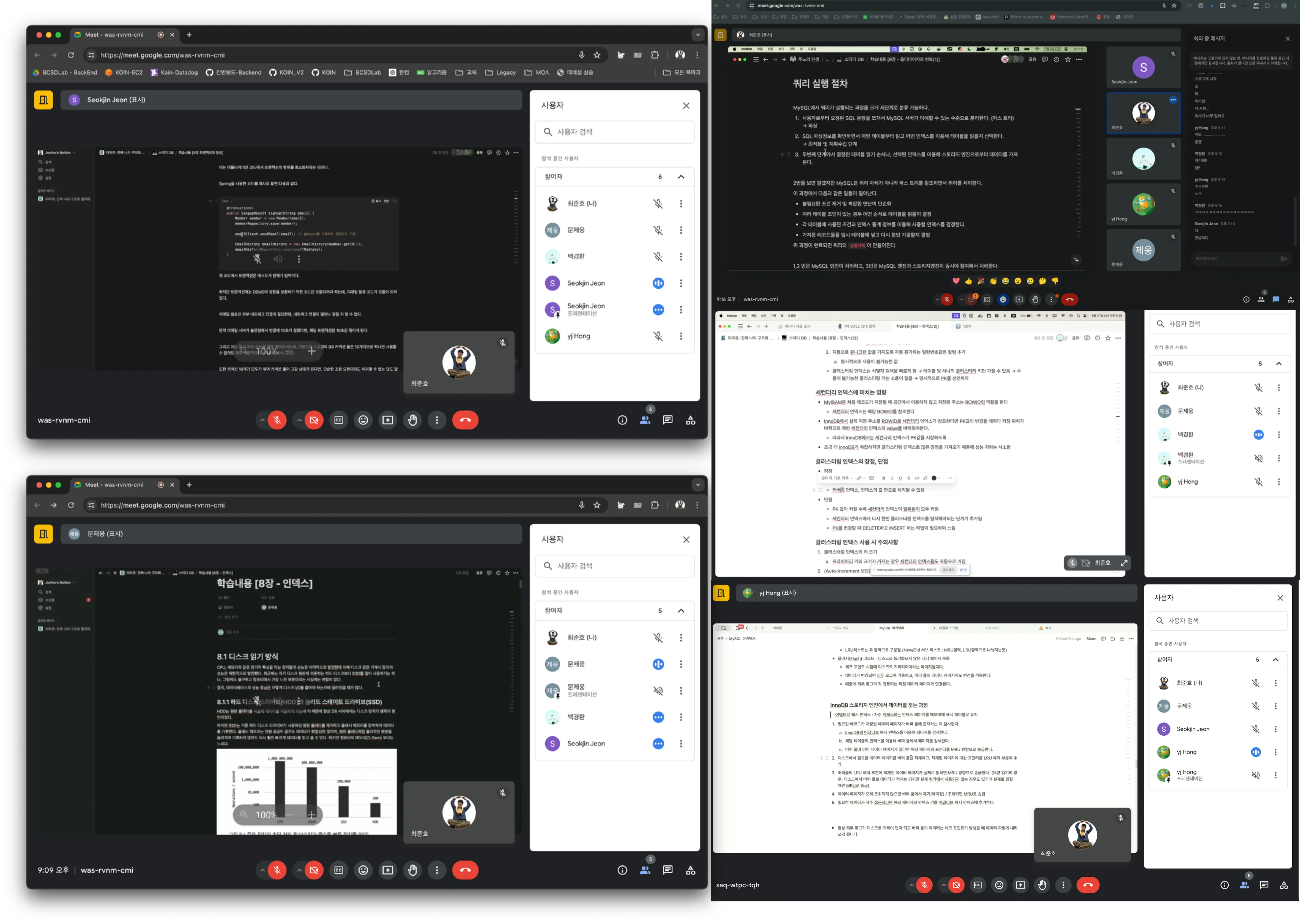Leave the saq-wtpc-tqh meeting call
Screen dimensions: 1300x924
click(1088, 885)
